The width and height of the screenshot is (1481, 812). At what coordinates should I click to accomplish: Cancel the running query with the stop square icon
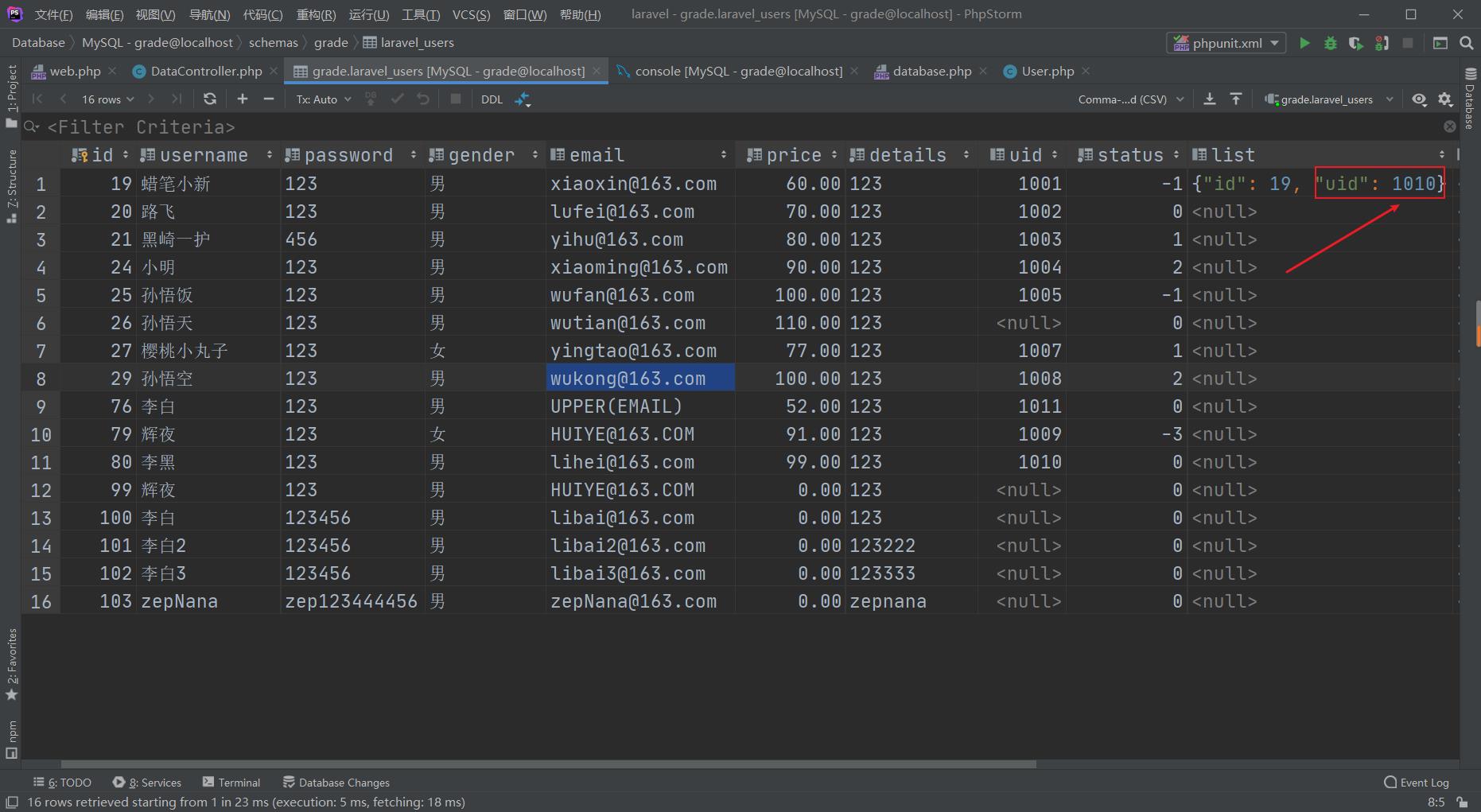456,99
